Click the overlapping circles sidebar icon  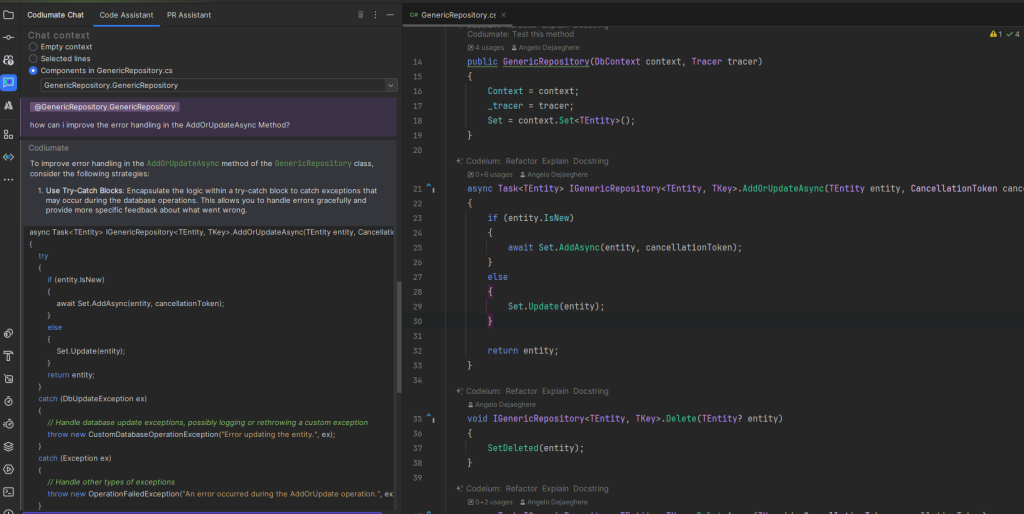tap(8, 334)
